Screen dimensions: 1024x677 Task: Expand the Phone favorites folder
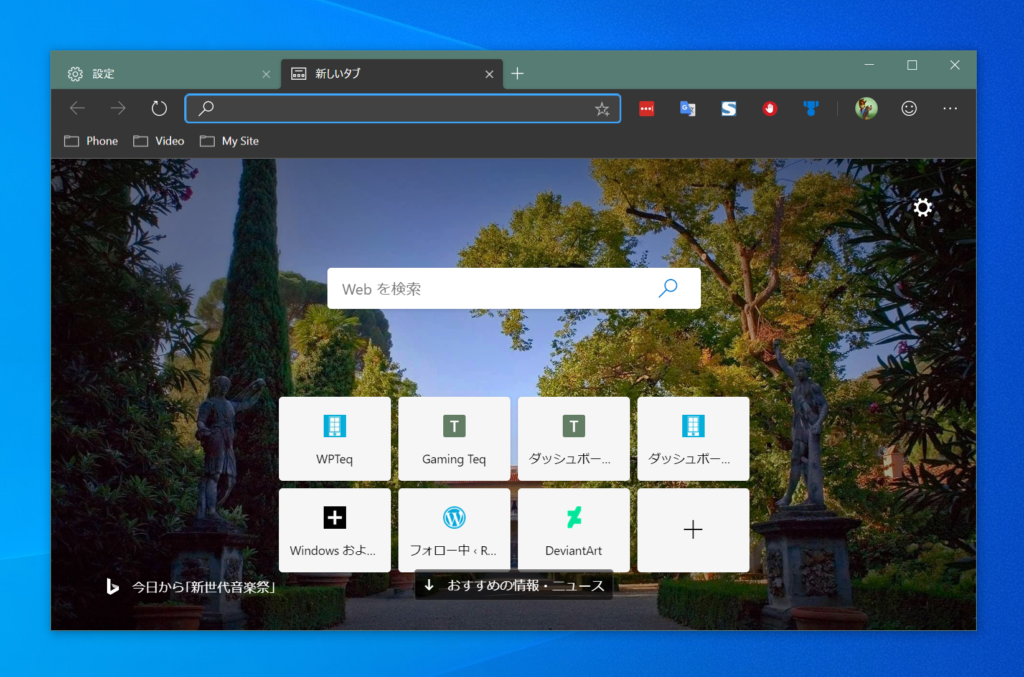tap(90, 141)
